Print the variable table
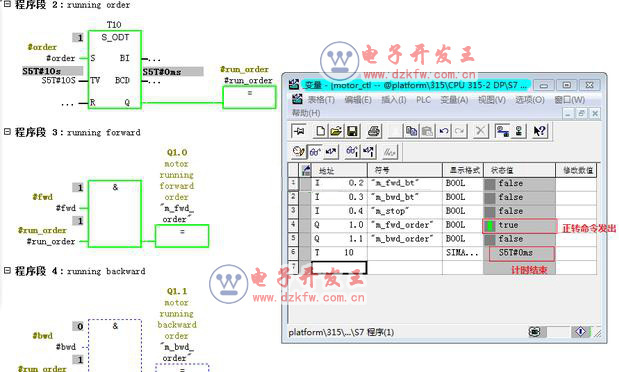 point(374,131)
